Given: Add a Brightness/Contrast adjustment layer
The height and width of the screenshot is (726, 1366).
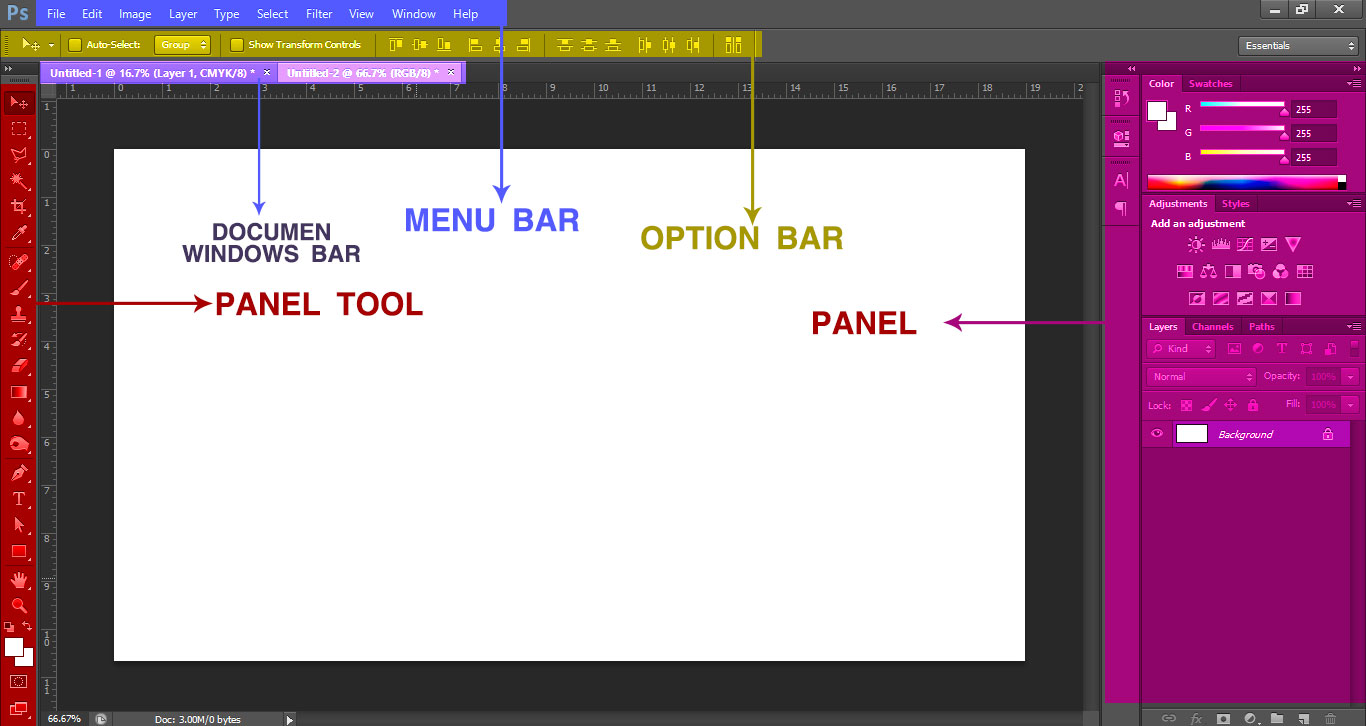Looking at the screenshot, I should tap(1196, 243).
